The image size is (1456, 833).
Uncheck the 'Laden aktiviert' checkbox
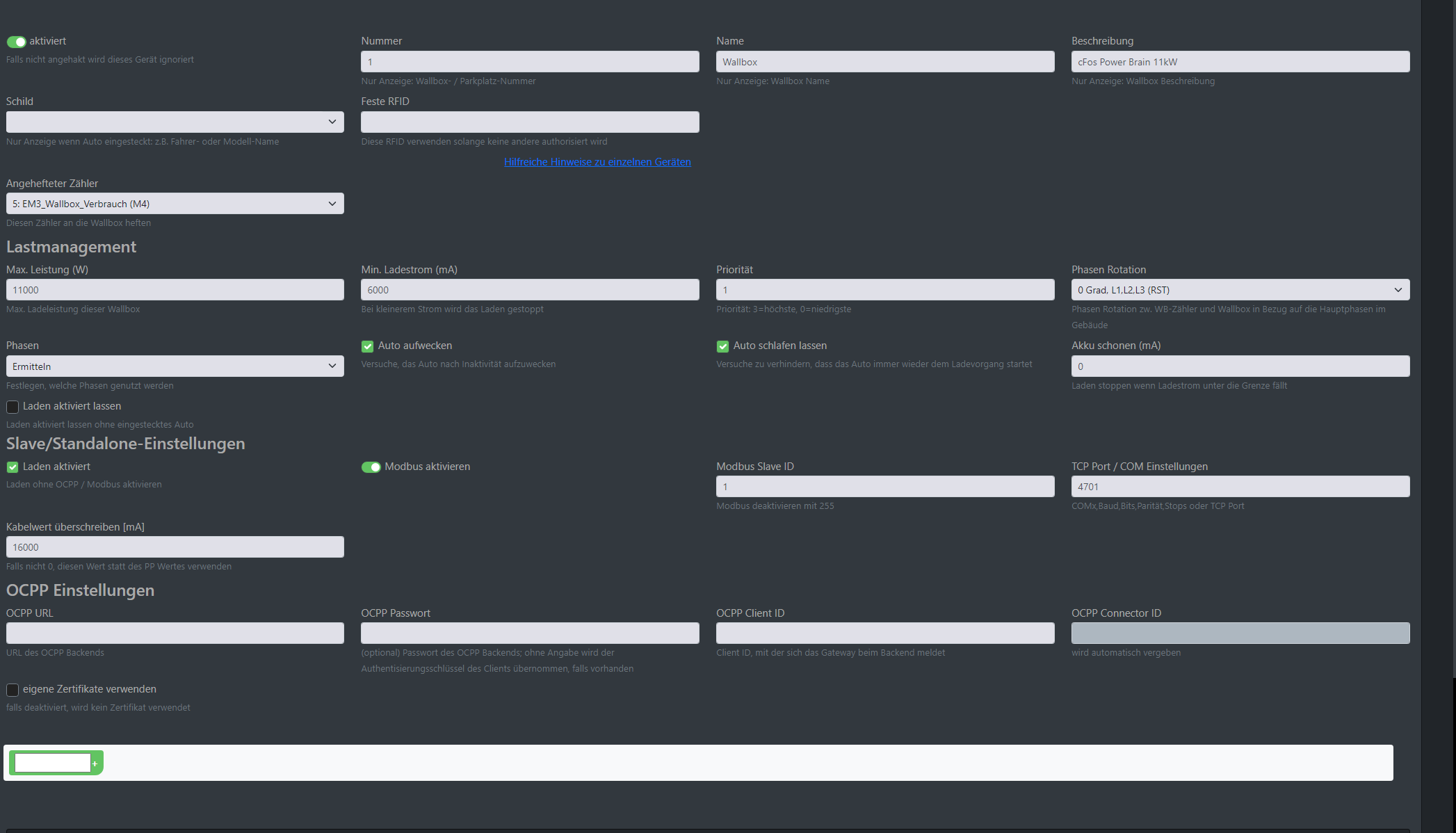pos(13,467)
